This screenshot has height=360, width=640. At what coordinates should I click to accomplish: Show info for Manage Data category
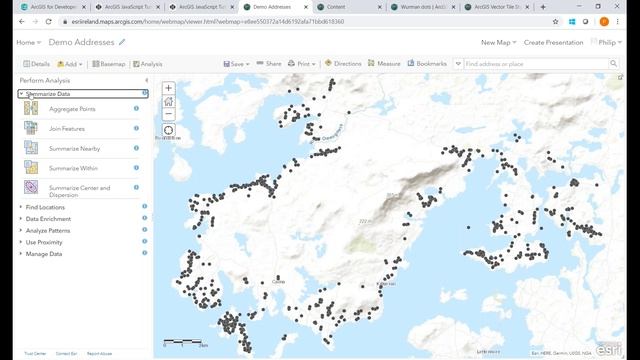click(x=144, y=253)
